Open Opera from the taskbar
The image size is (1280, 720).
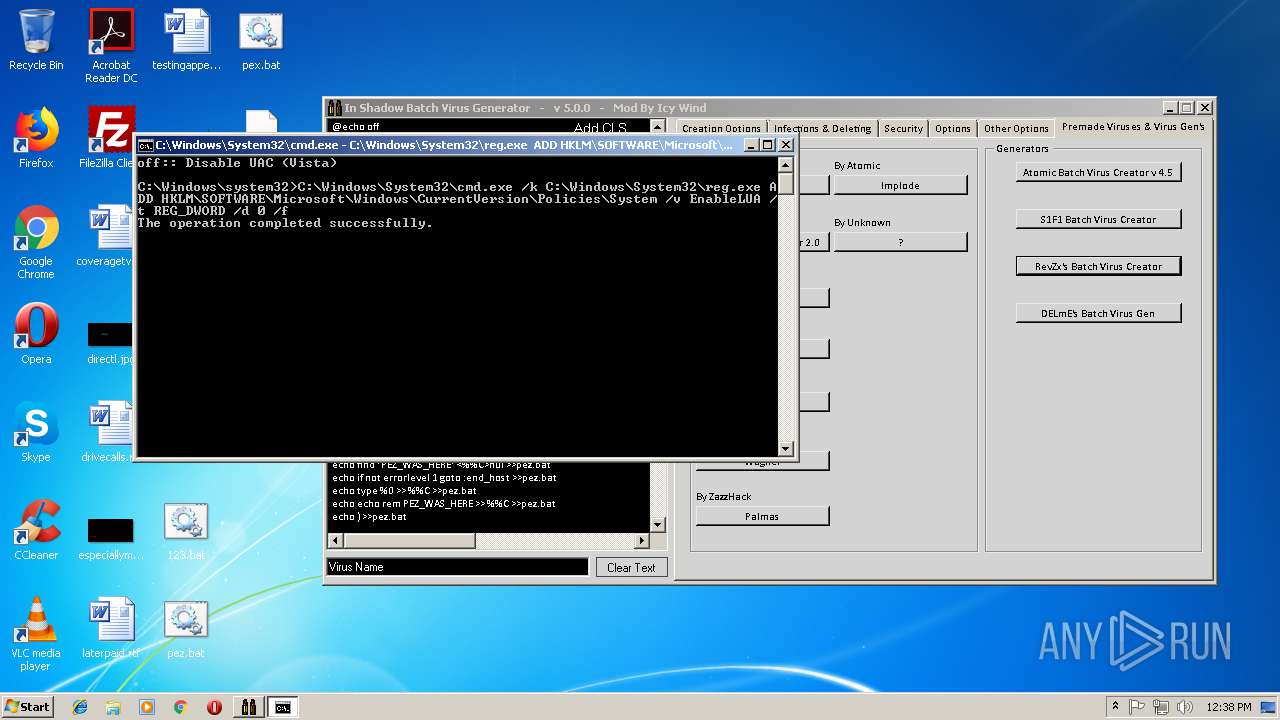(214, 707)
